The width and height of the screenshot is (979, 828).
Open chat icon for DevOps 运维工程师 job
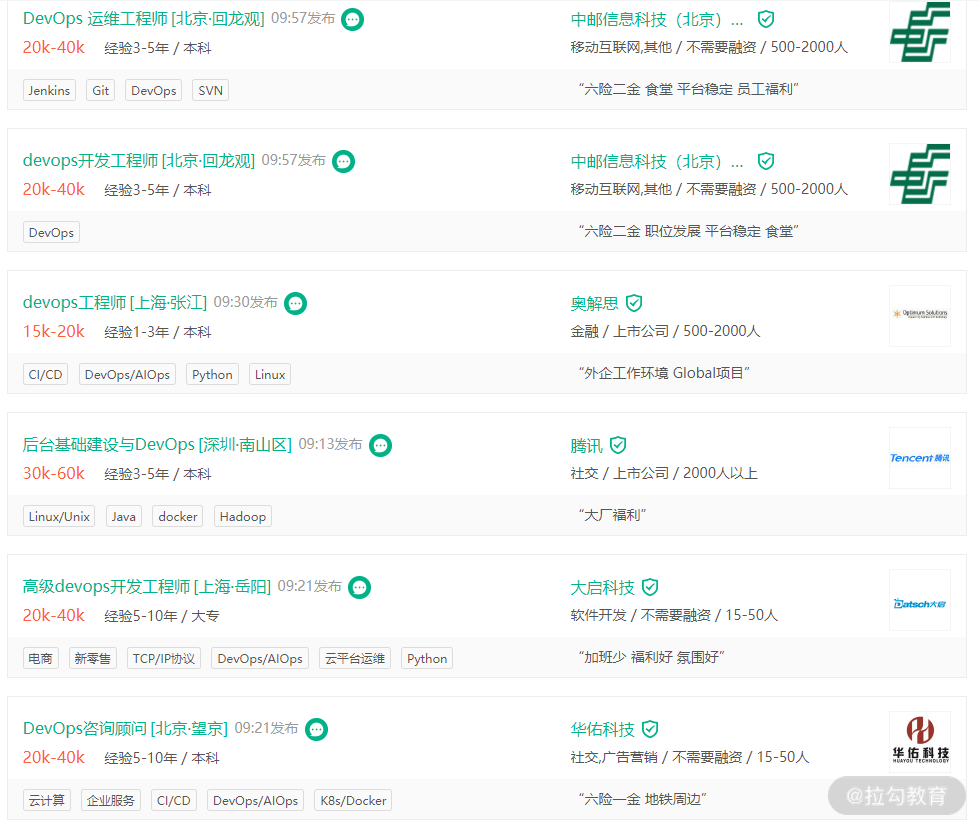click(352, 19)
